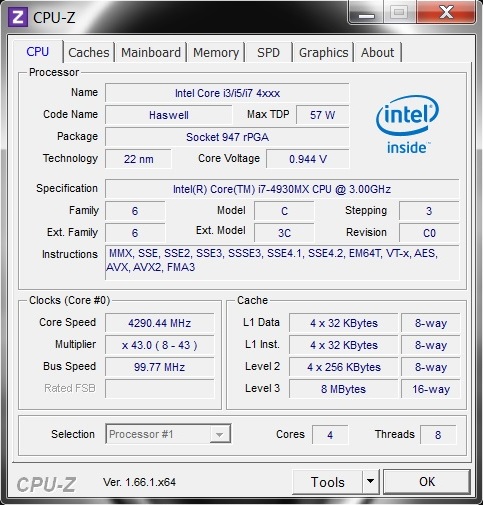Click the Specification field showing i7-4930MX

282,189
